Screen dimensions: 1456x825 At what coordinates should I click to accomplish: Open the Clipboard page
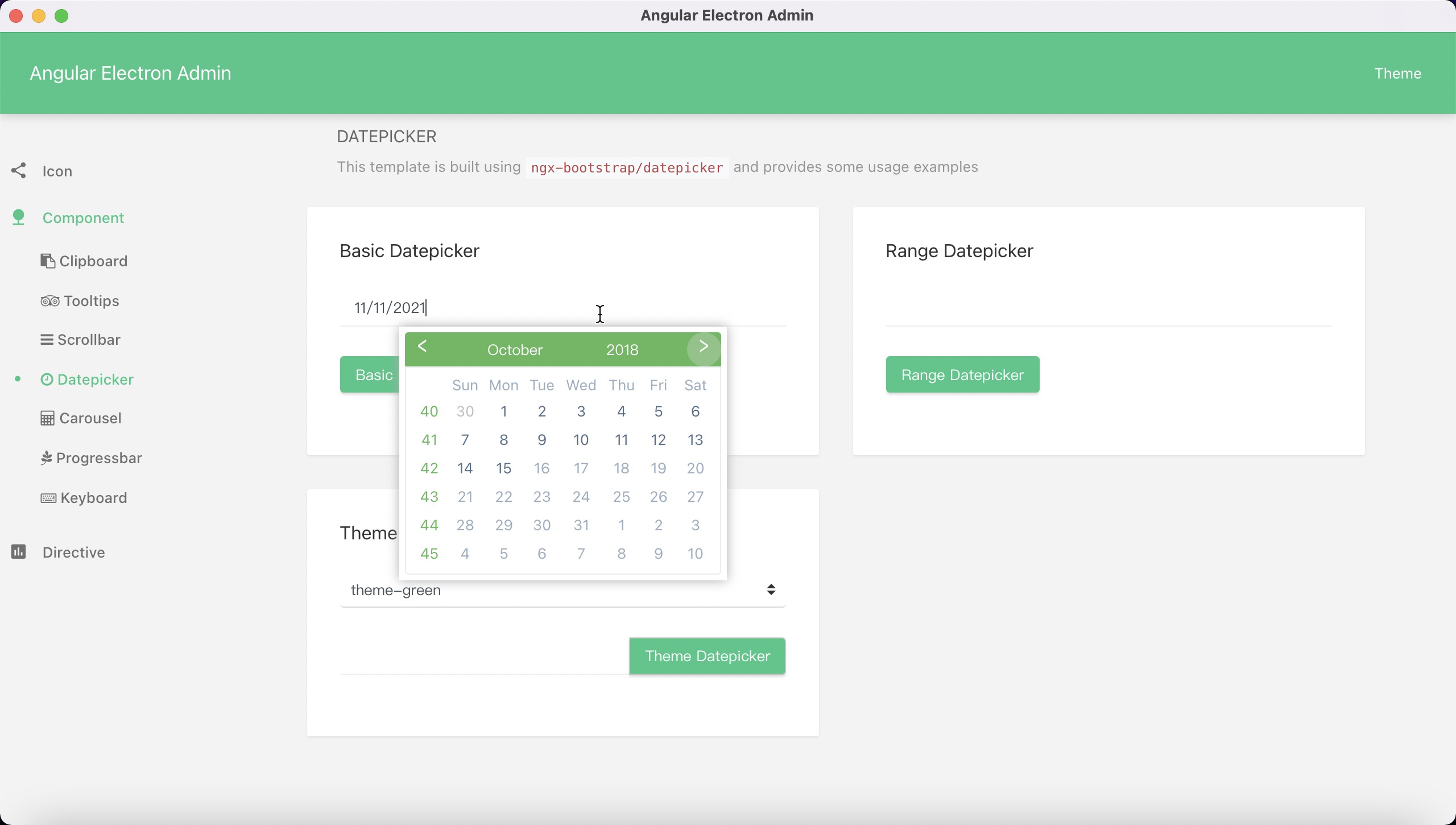tap(93, 261)
